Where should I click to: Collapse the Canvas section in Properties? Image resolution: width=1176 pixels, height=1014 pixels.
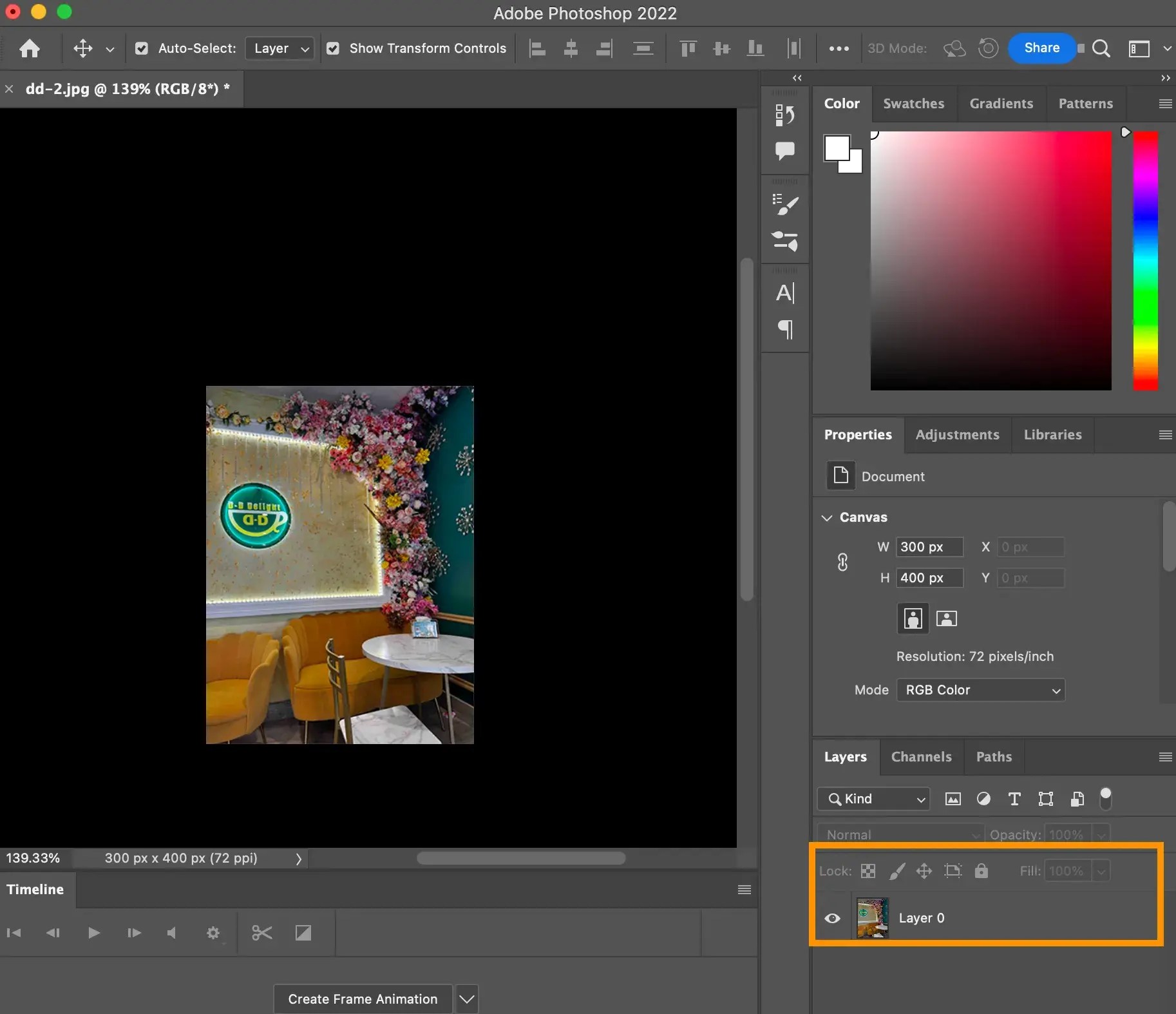(827, 517)
